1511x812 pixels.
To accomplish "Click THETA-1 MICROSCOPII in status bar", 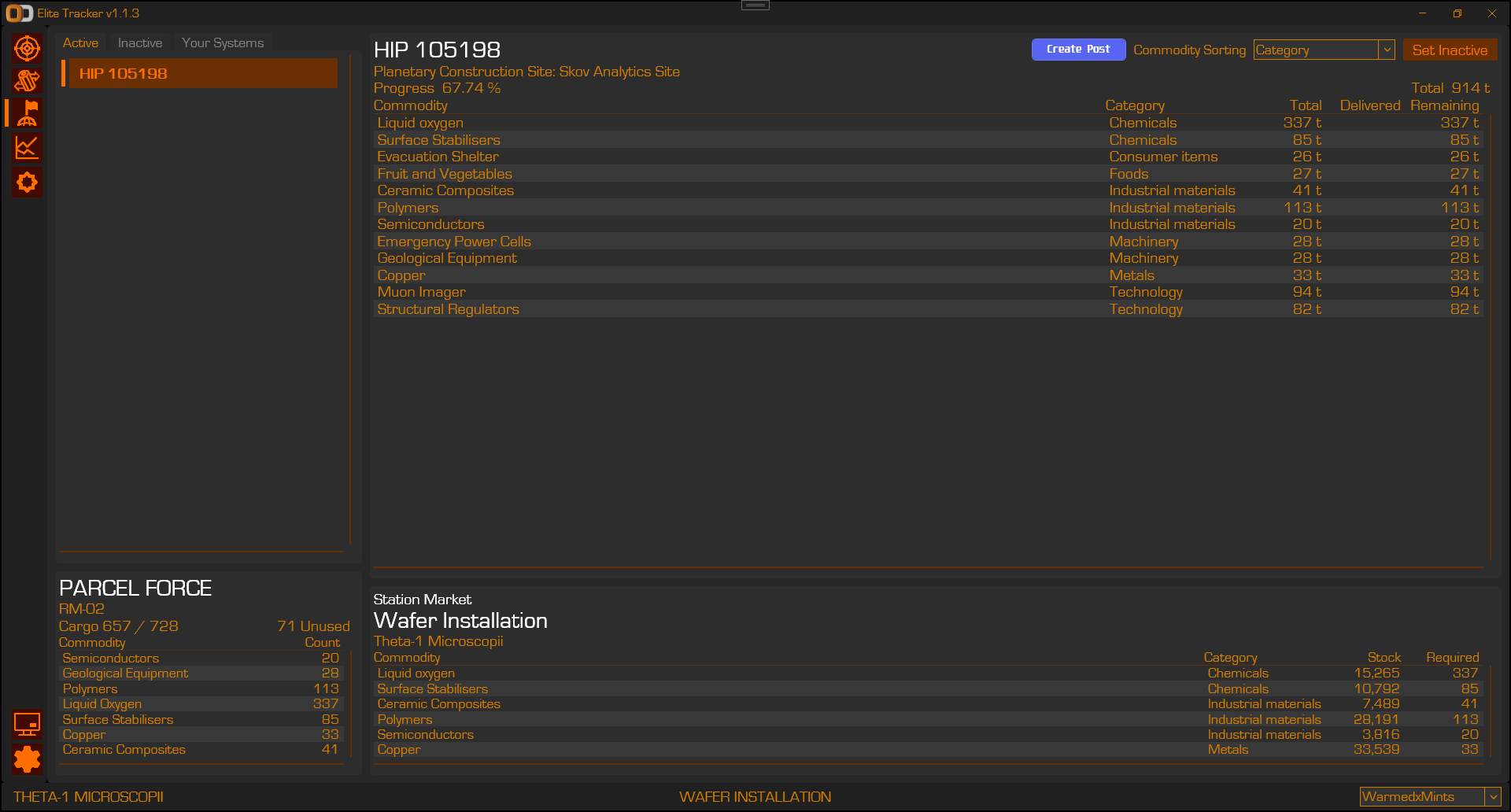I will point(88,797).
